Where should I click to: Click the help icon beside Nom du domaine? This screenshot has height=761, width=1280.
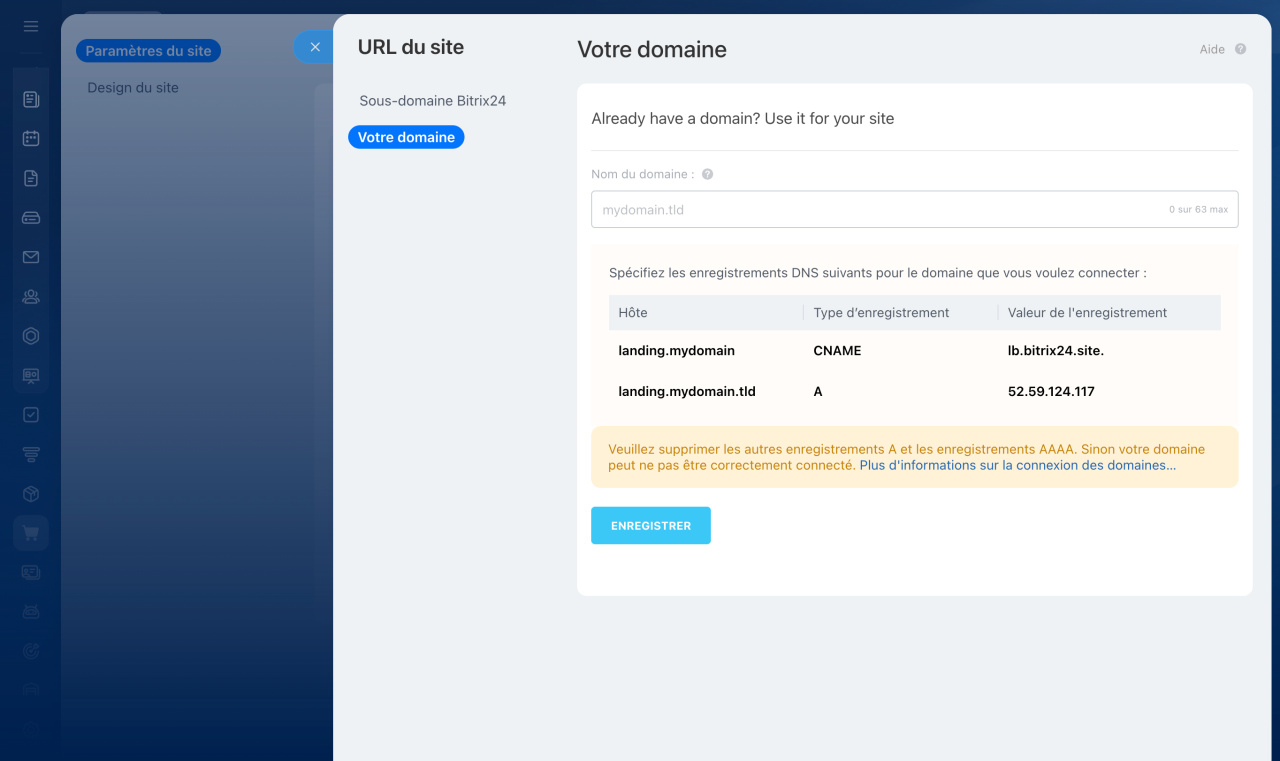[707, 173]
